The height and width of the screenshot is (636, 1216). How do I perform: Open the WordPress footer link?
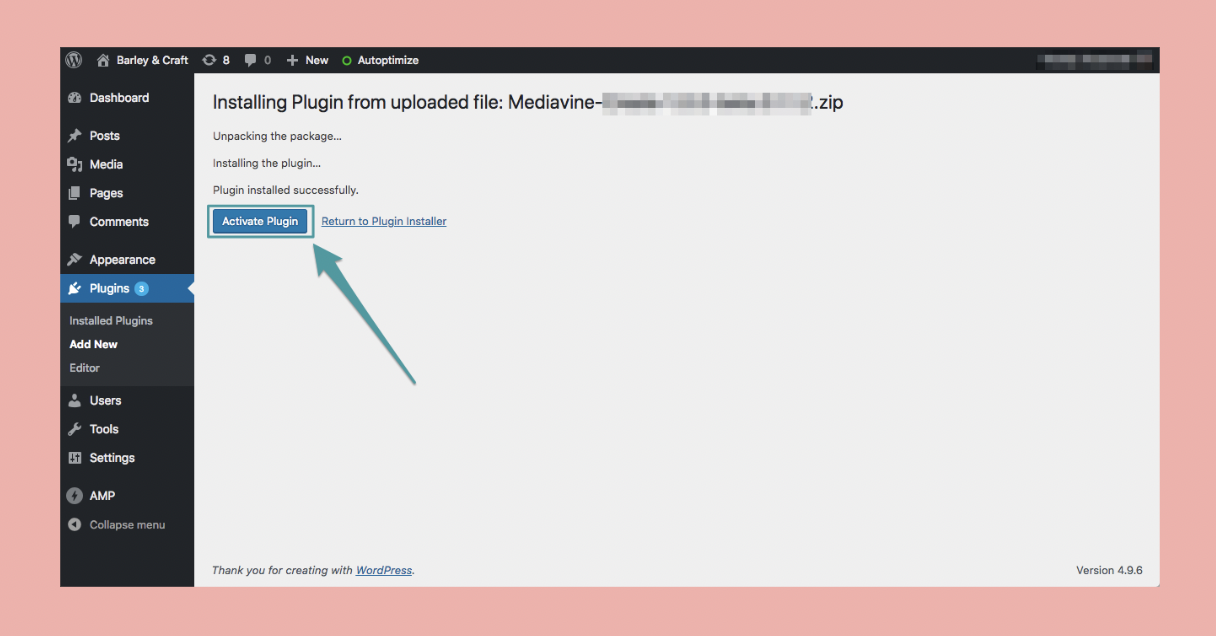click(384, 570)
